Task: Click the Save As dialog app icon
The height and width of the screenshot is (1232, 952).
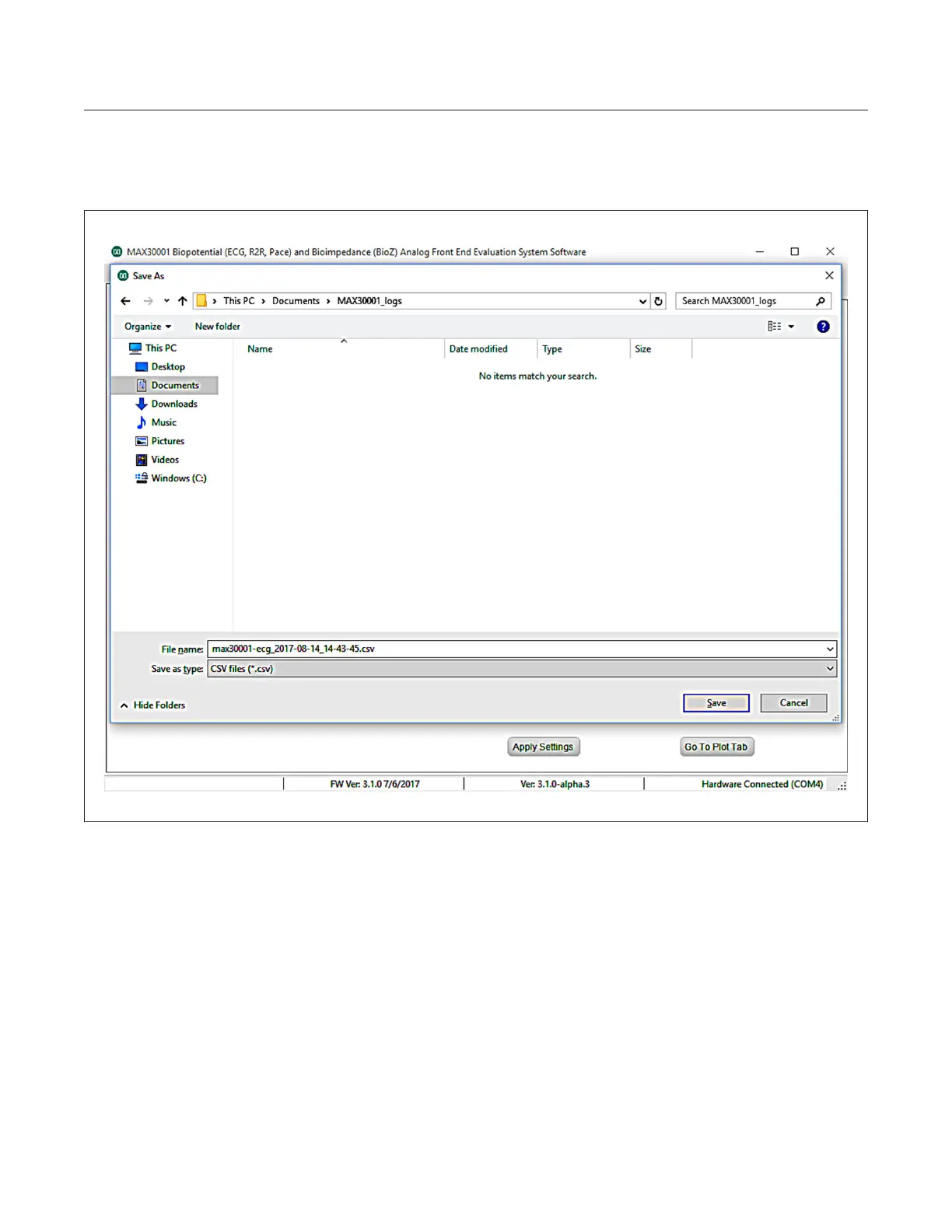Action: [x=123, y=275]
